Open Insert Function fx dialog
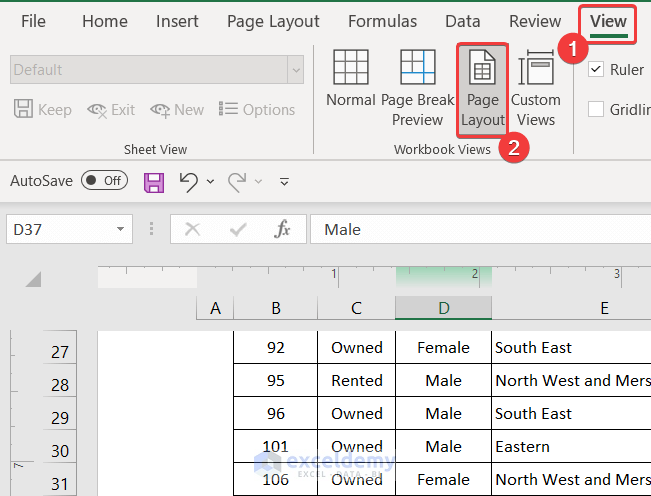Image resolution: width=651 pixels, height=496 pixels. pyautogui.click(x=282, y=229)
